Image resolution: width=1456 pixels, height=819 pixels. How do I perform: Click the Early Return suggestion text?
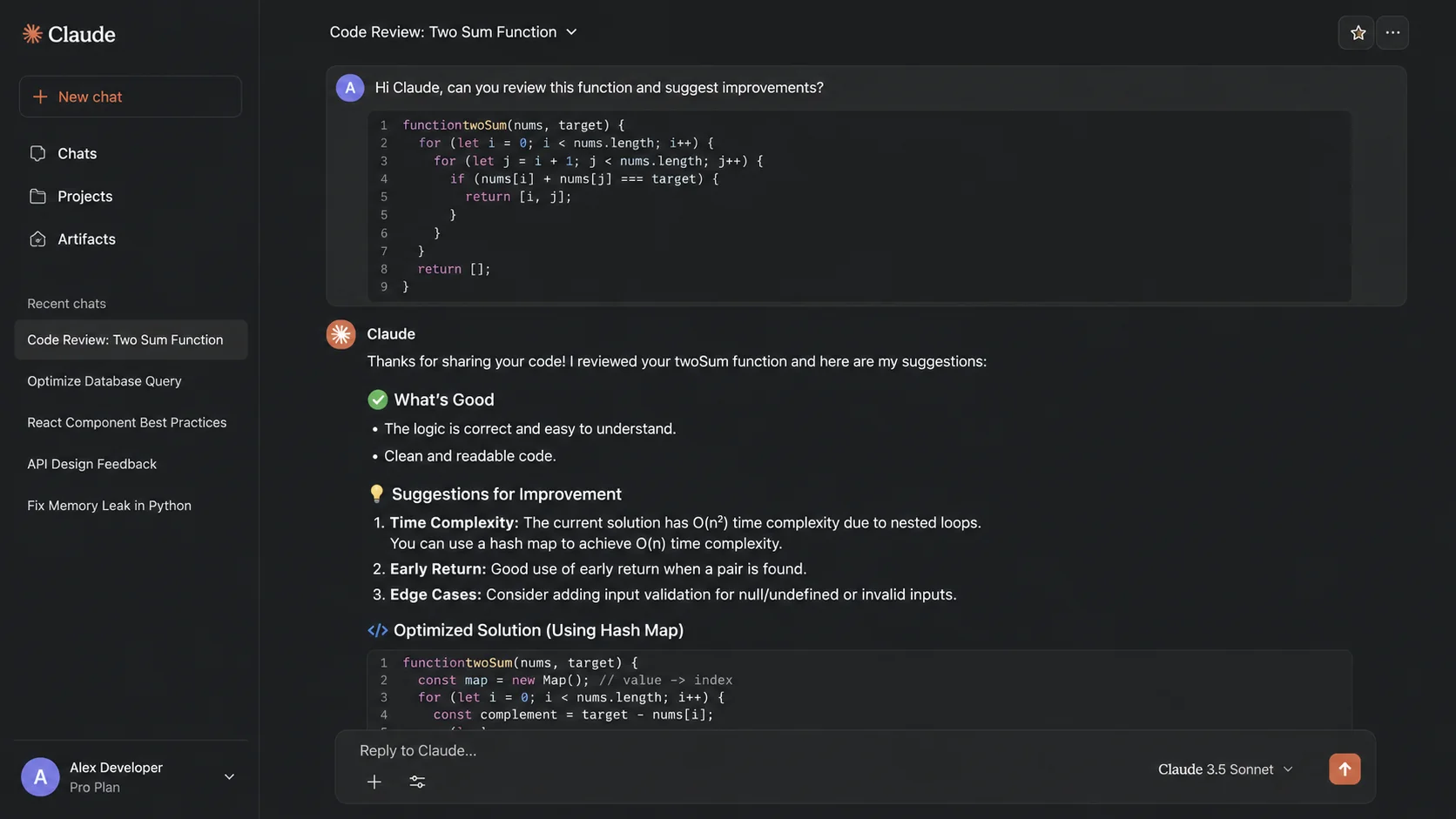coord(598,569)
